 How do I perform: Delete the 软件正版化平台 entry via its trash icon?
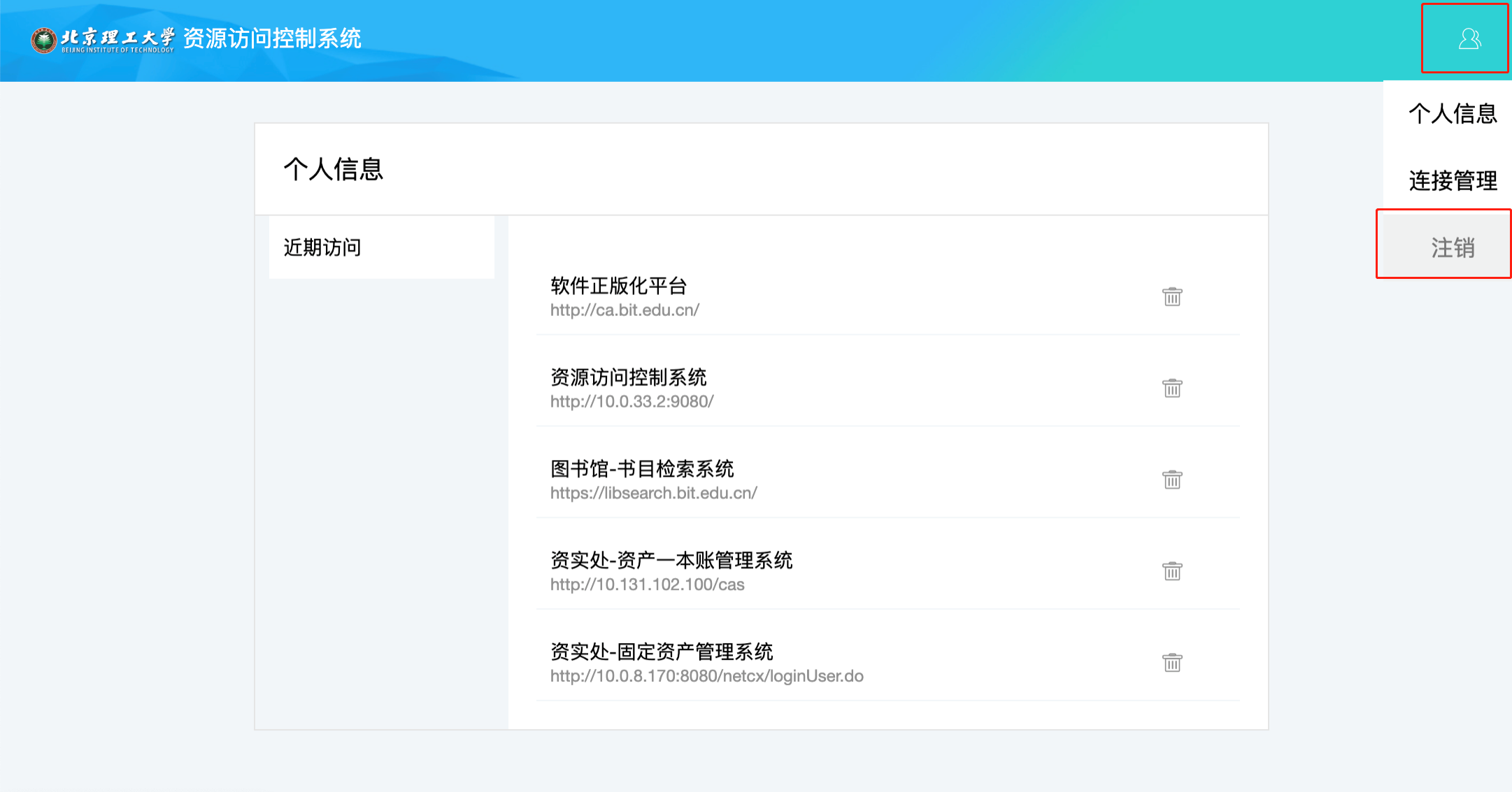point(1172,296)
